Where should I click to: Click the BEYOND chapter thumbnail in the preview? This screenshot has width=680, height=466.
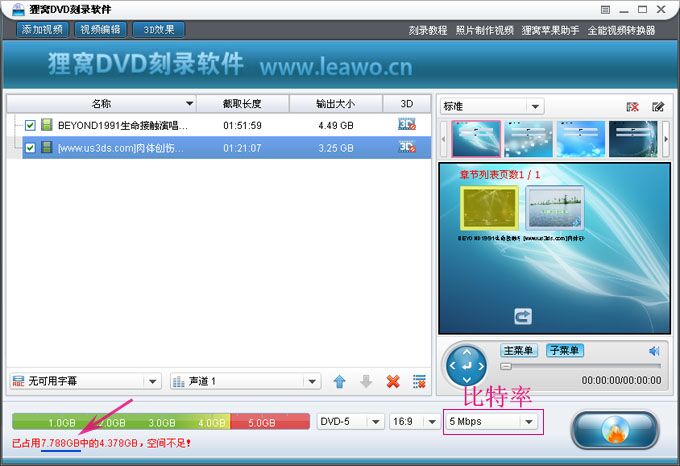489,208
